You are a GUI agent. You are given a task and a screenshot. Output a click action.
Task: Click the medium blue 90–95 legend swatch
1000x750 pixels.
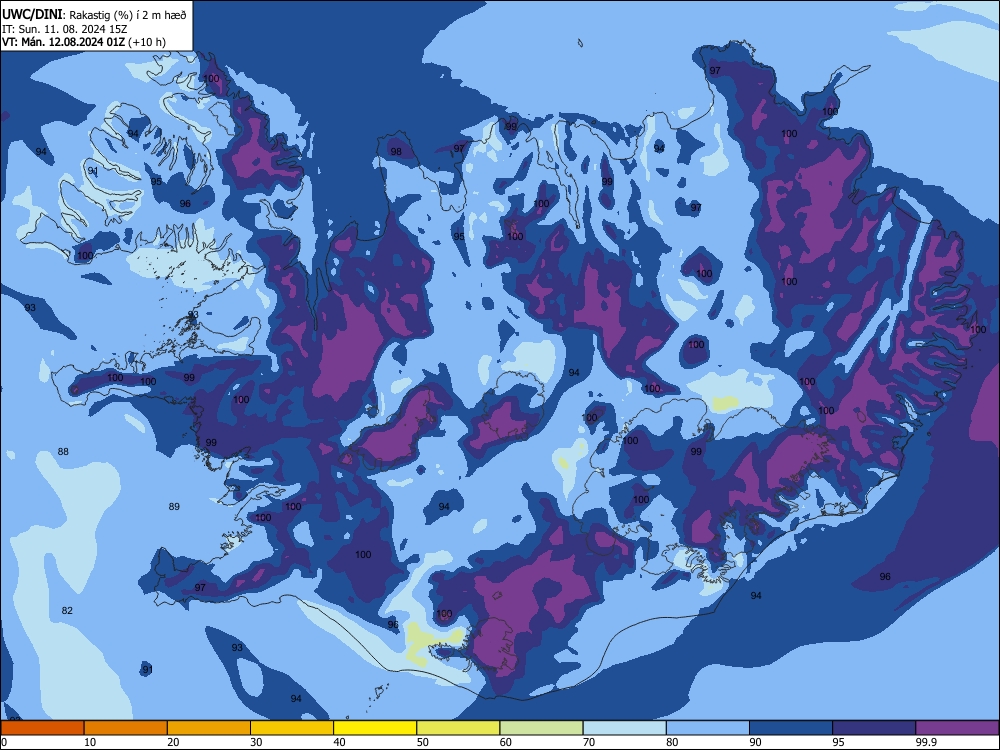pyautogui.click(x=791, y=728)
